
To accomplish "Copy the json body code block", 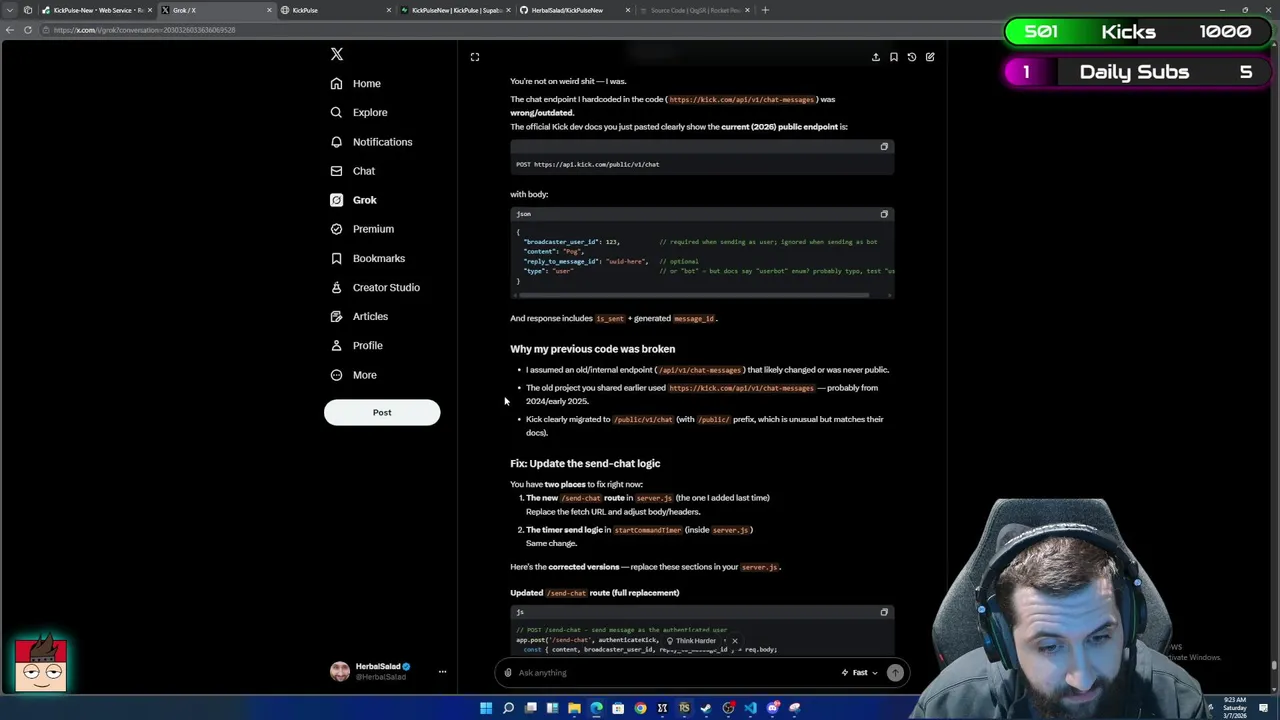I will point(884,214).
